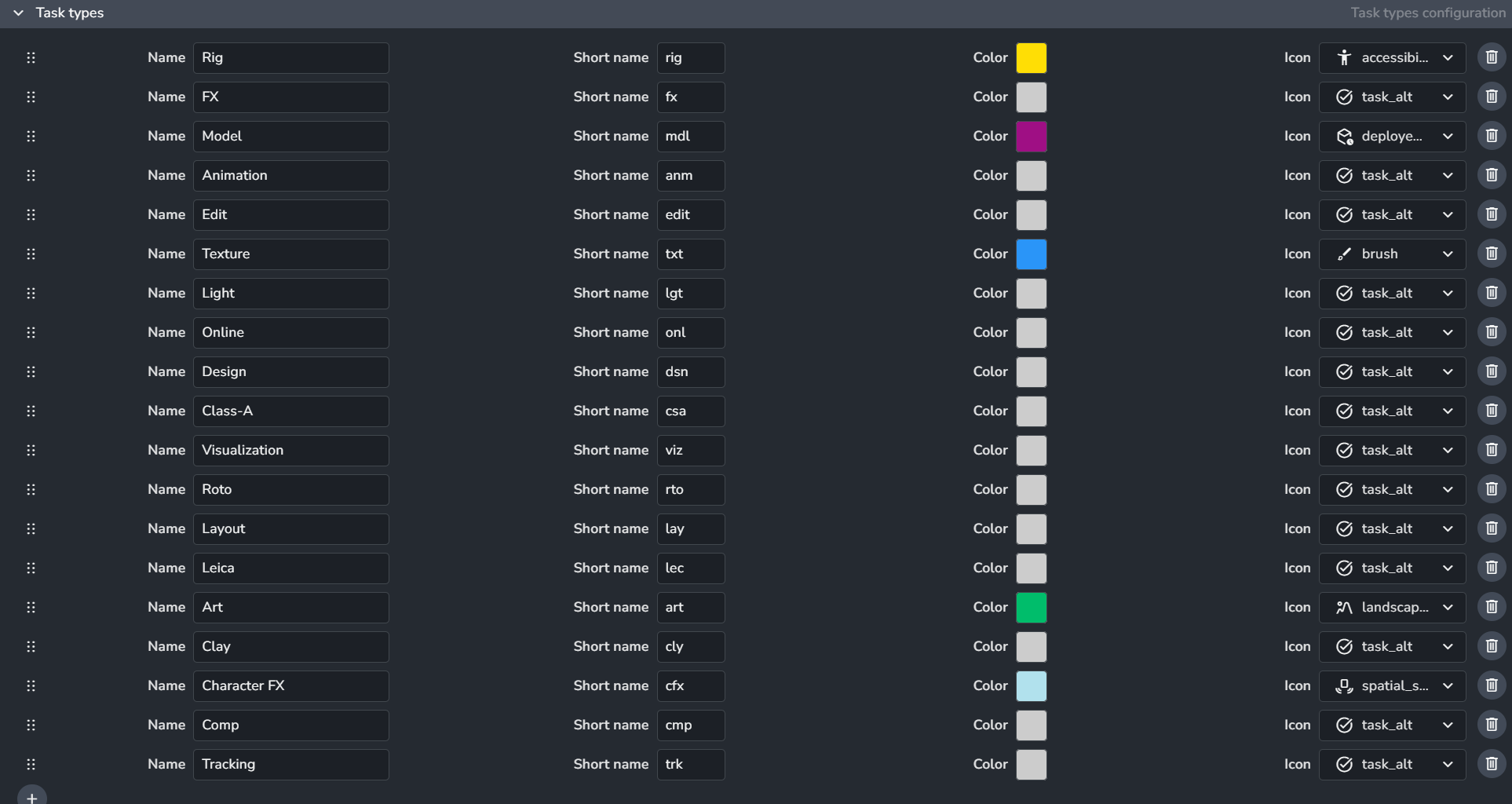Viewport: 1512px width, 804px height.
Task: Open the yellow color swatch for Rig
Action: point(1031,57)
